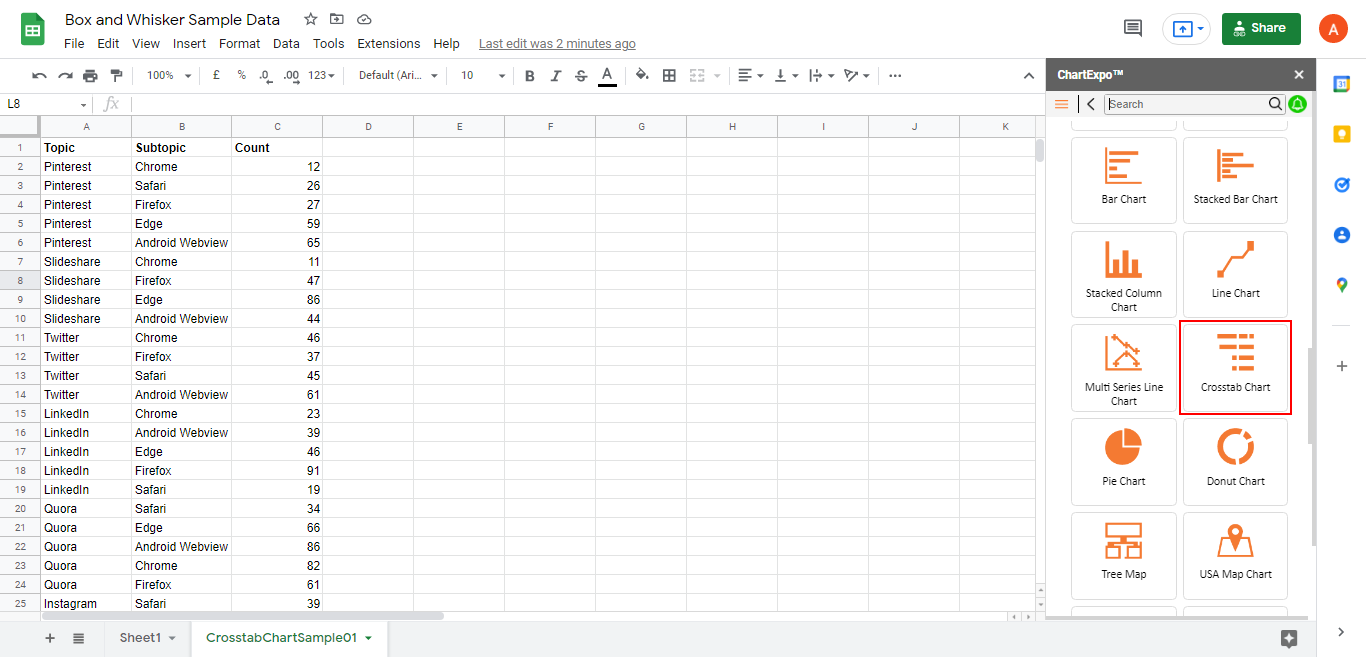Click the ChartExpo search field

[x=1186, y=104]
